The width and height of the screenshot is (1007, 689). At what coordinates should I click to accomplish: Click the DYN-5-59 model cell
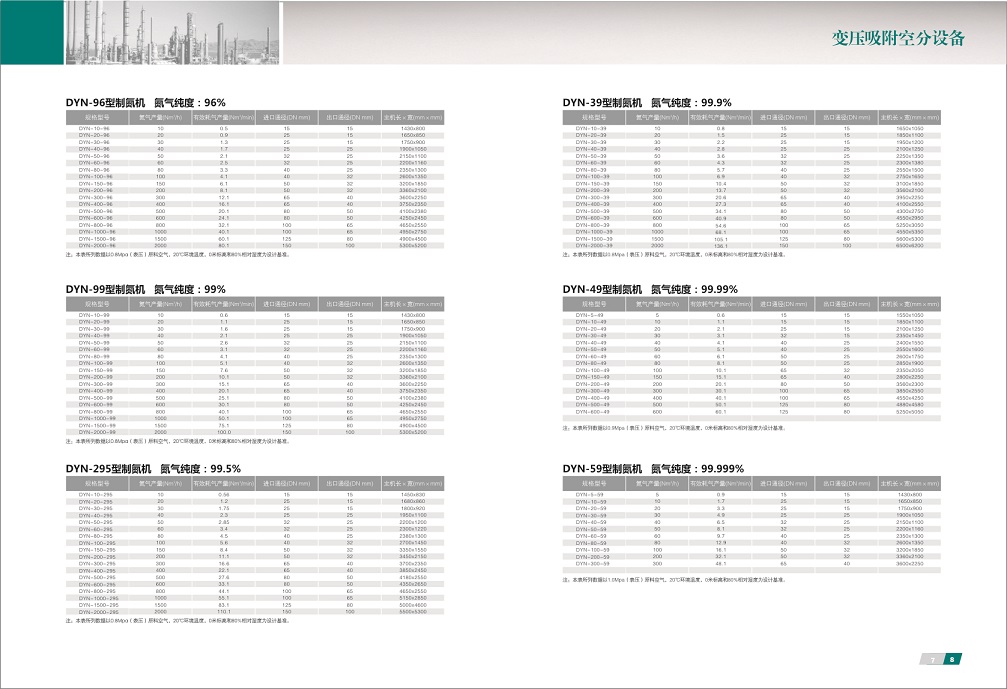(x=590, y=494)
